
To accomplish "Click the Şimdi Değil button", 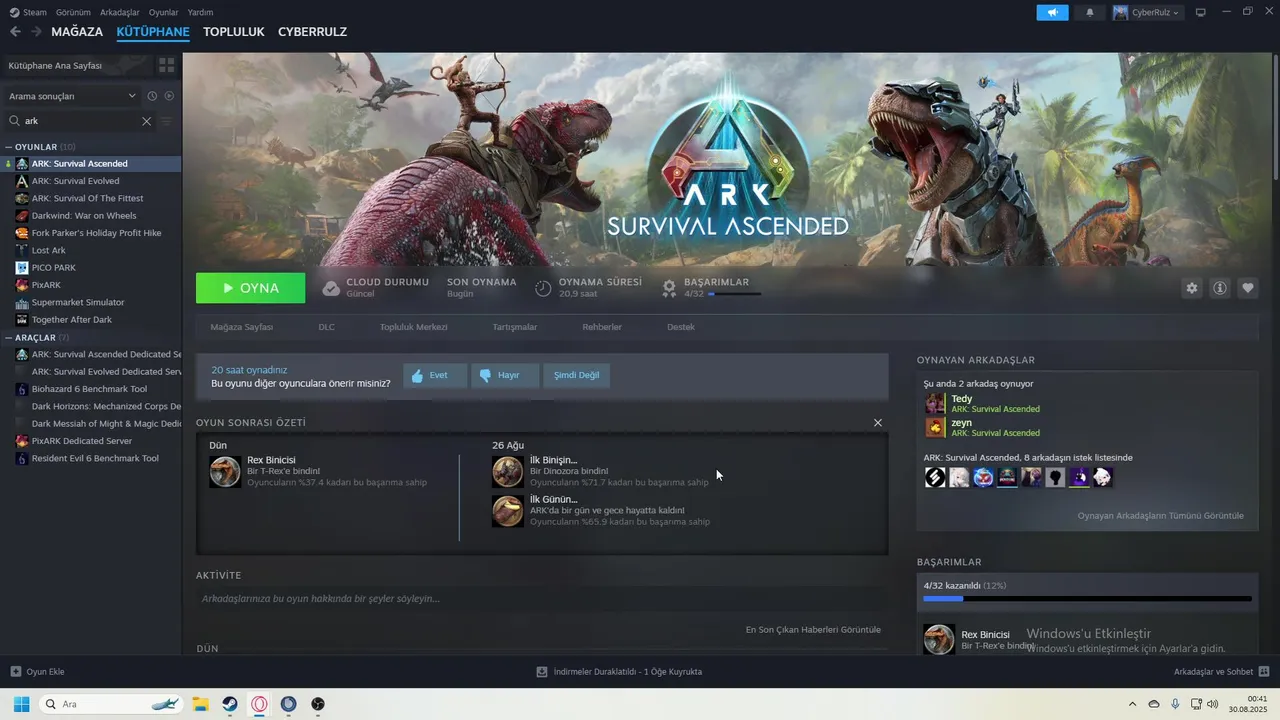I will [x=577, y=375].
